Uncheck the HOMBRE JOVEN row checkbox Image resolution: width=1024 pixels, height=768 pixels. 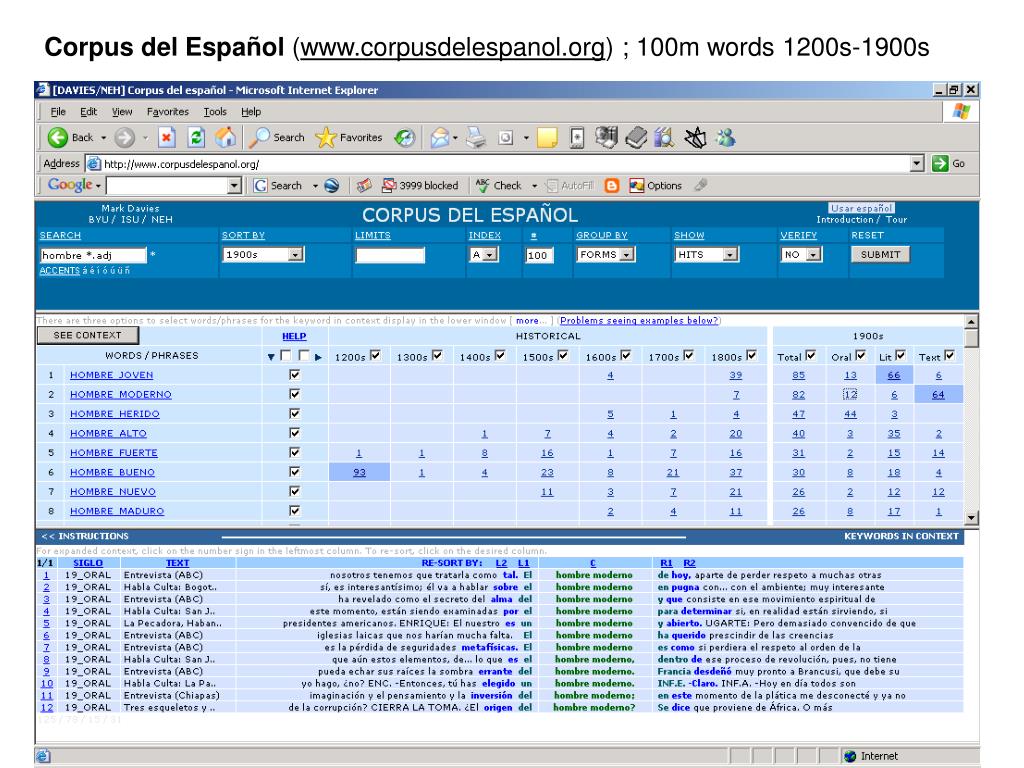point(295,374)
